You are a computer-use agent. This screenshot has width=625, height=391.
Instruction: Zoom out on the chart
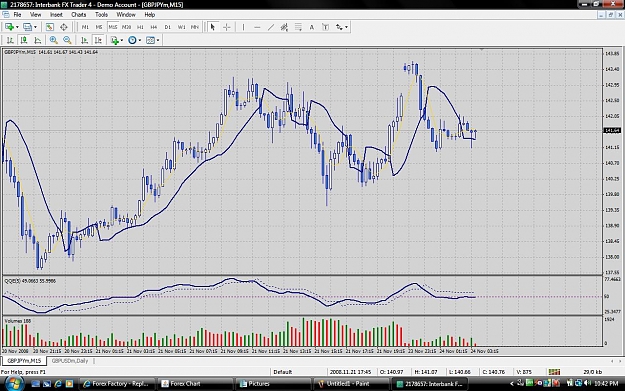pyautogui.click(x=67, y=40)
